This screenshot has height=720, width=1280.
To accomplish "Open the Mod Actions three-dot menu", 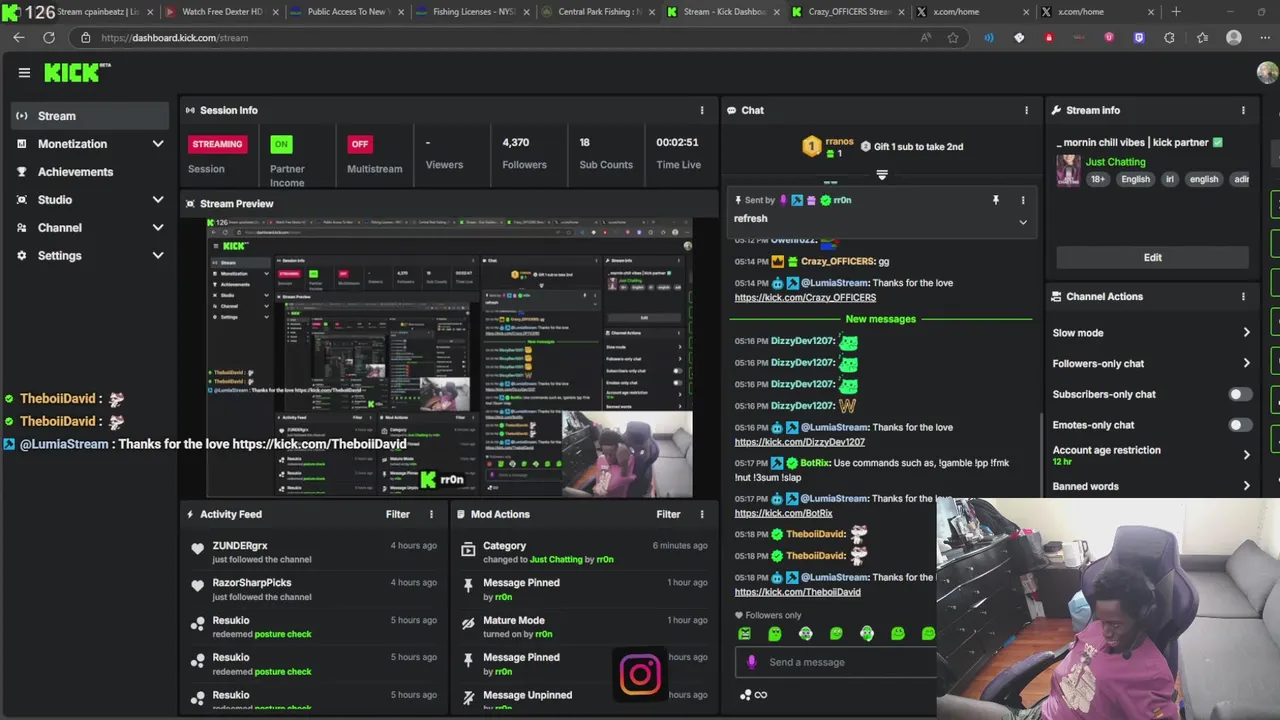I will coord(701,514).
